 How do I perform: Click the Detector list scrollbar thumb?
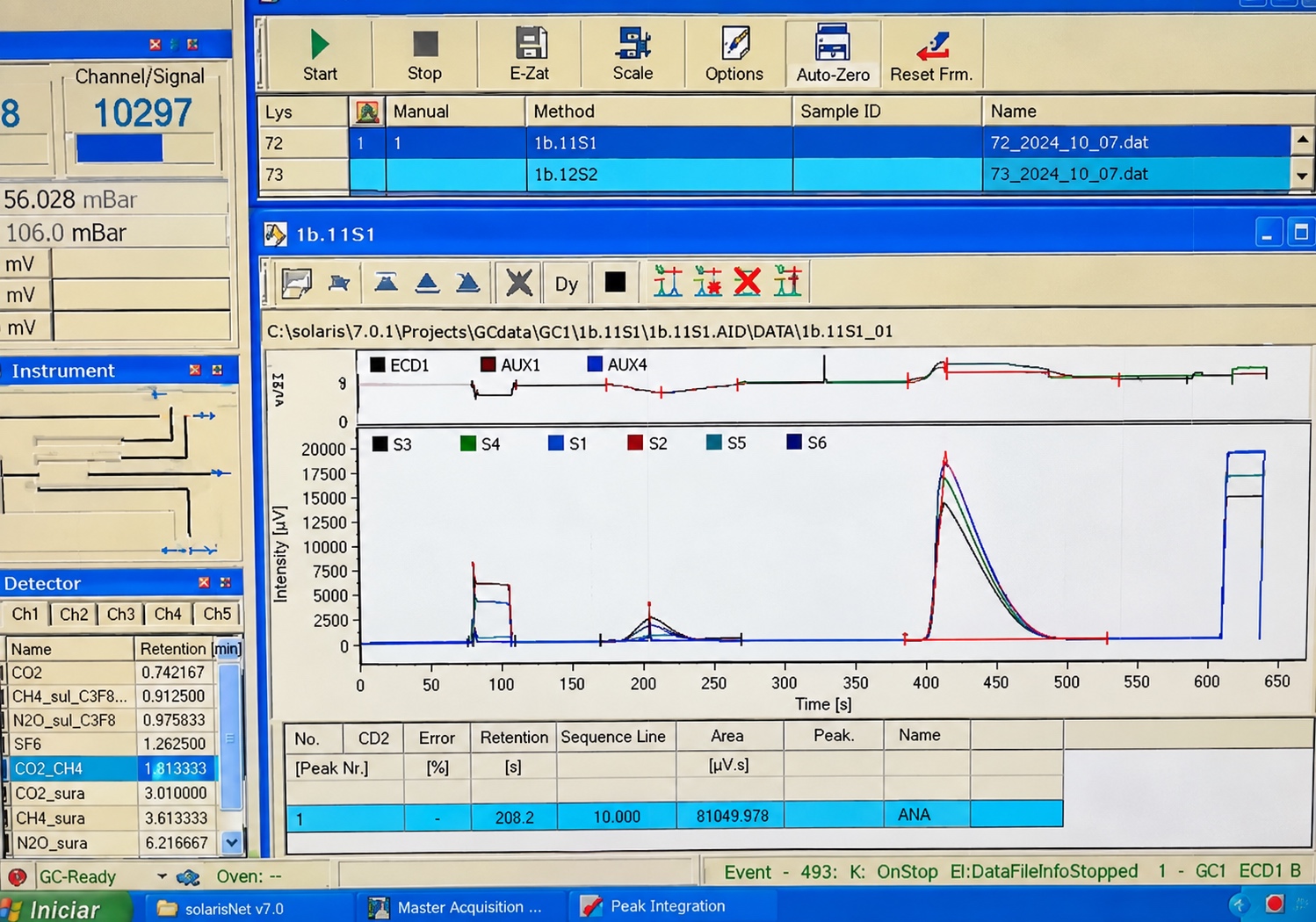(x=229, y=736)
